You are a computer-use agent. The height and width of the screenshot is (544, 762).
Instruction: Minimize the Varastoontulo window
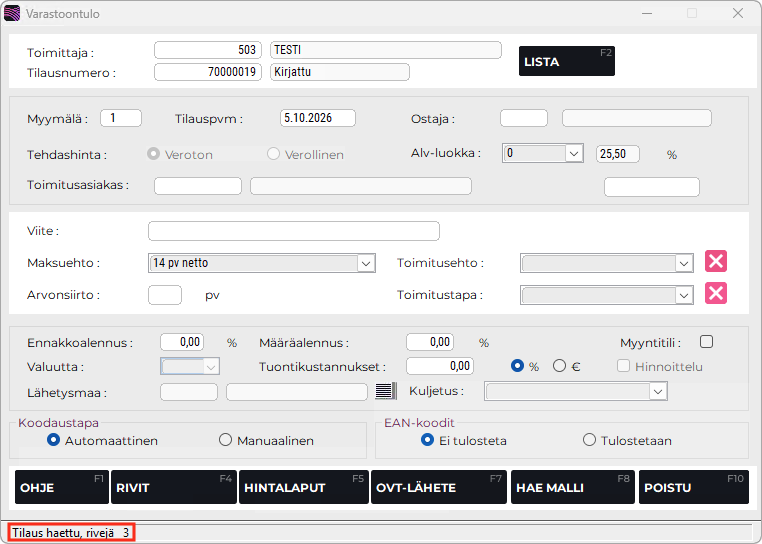[647, 13]
